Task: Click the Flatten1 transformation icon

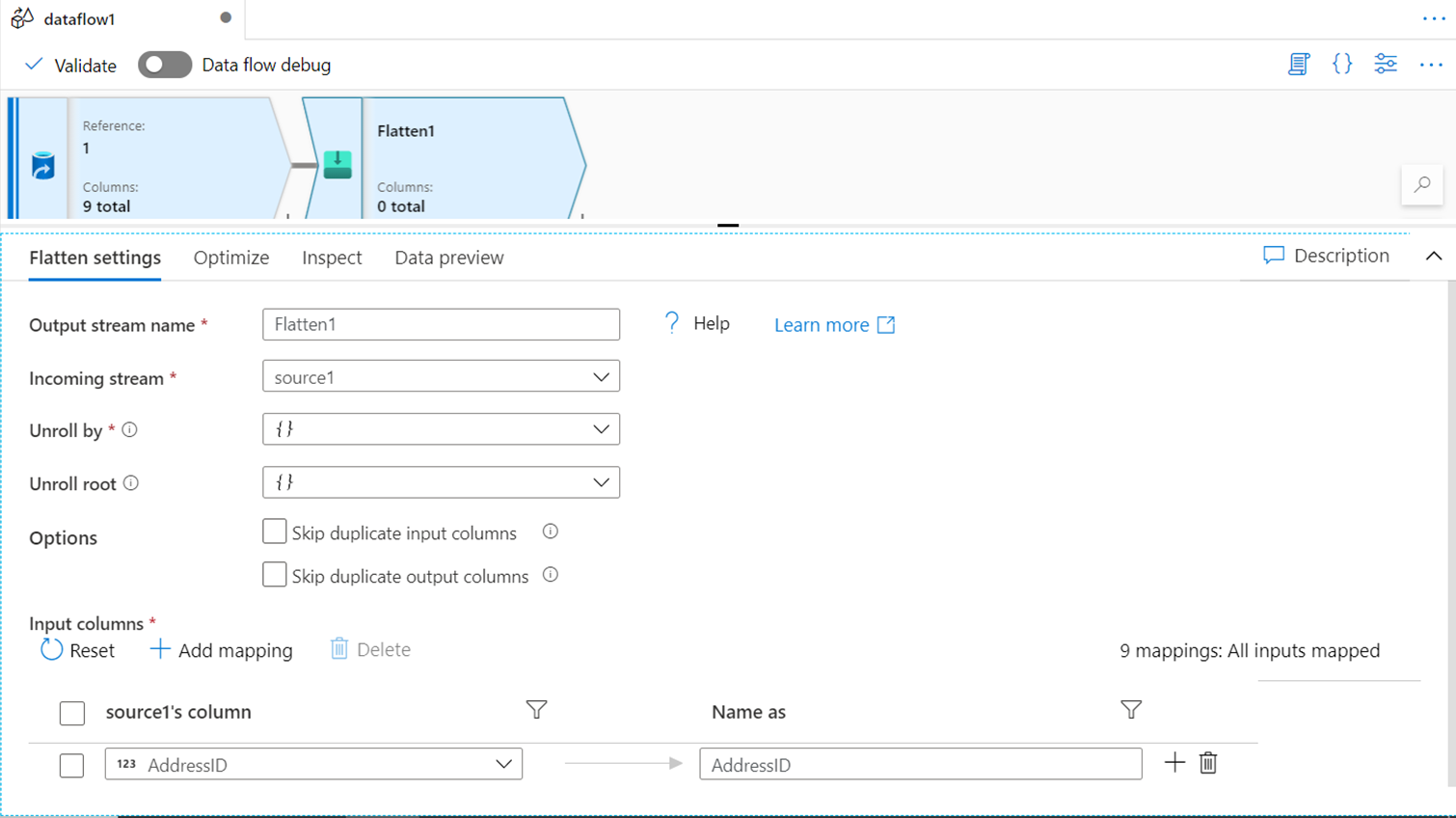Action: [337, 164]
